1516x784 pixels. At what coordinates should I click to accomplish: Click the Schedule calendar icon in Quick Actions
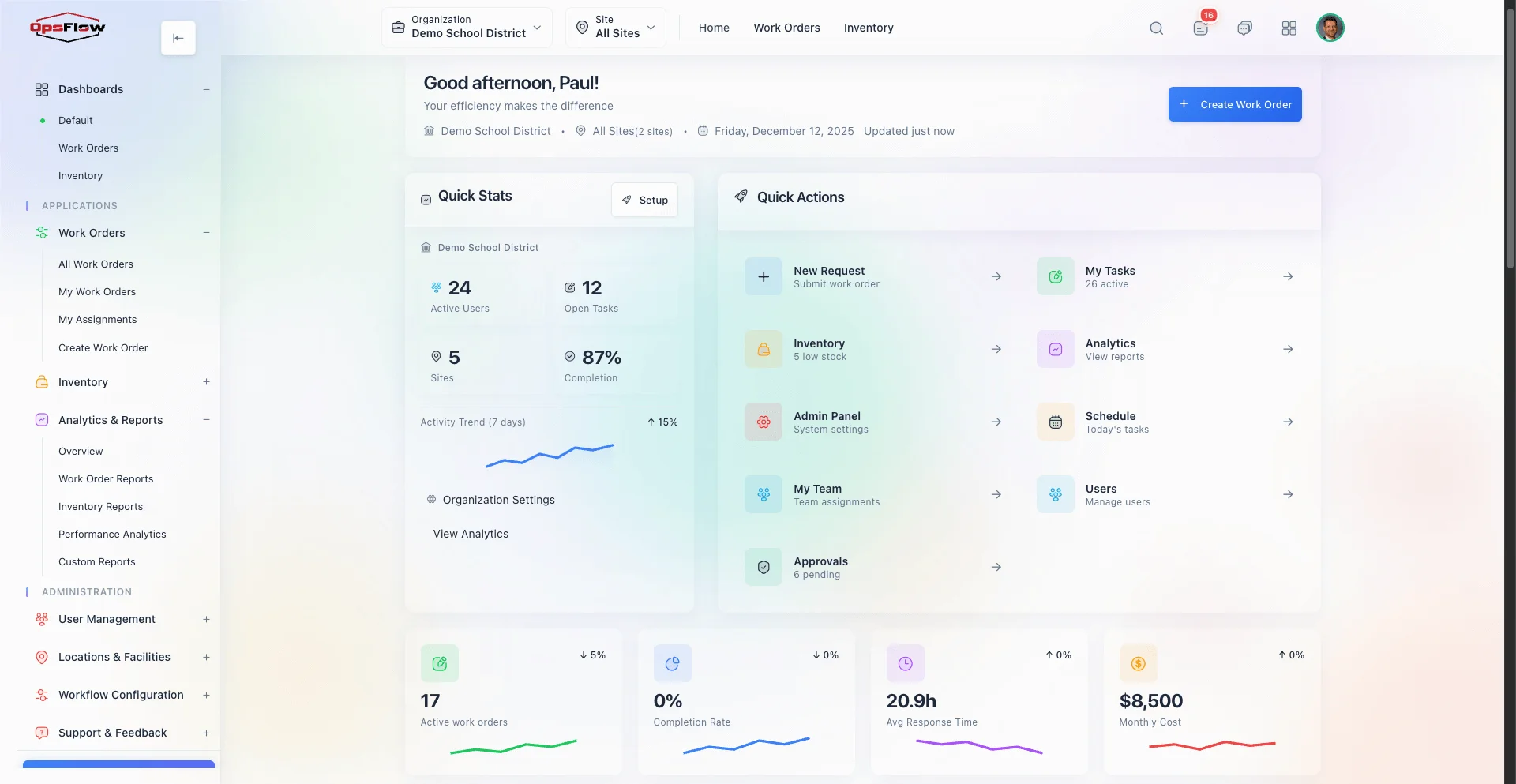[1055, 421]
